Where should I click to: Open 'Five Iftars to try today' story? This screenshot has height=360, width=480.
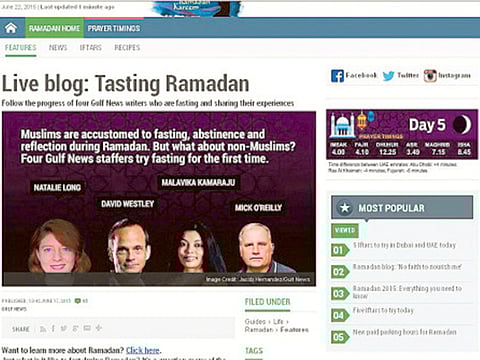point(383,310)
